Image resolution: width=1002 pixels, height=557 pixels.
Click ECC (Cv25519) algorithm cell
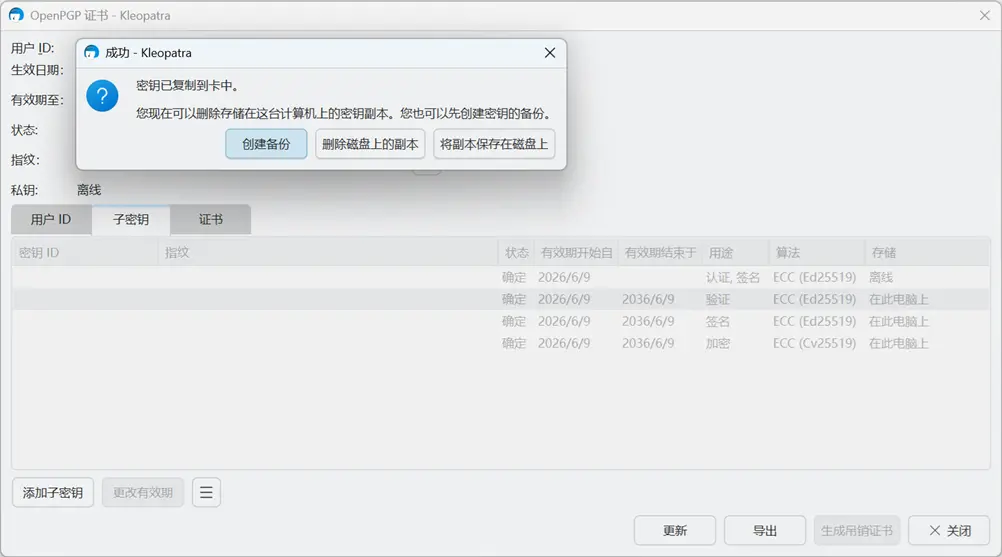click(814, 343)
